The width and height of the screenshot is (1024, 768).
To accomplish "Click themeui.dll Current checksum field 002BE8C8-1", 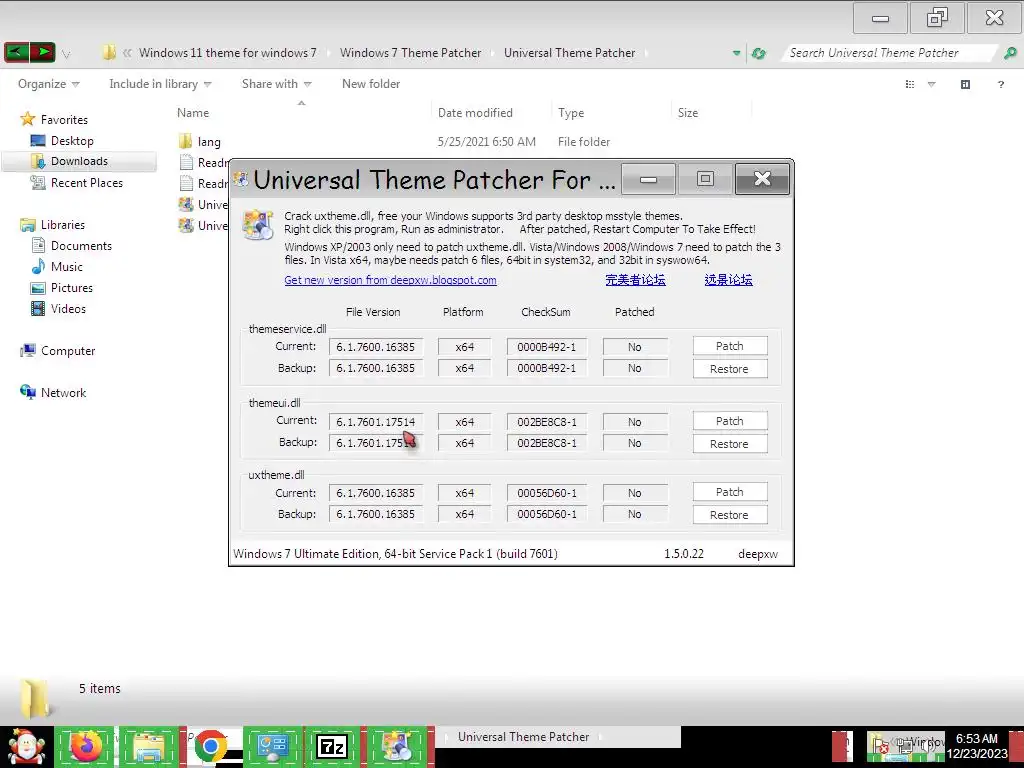I will click(547, 422).
